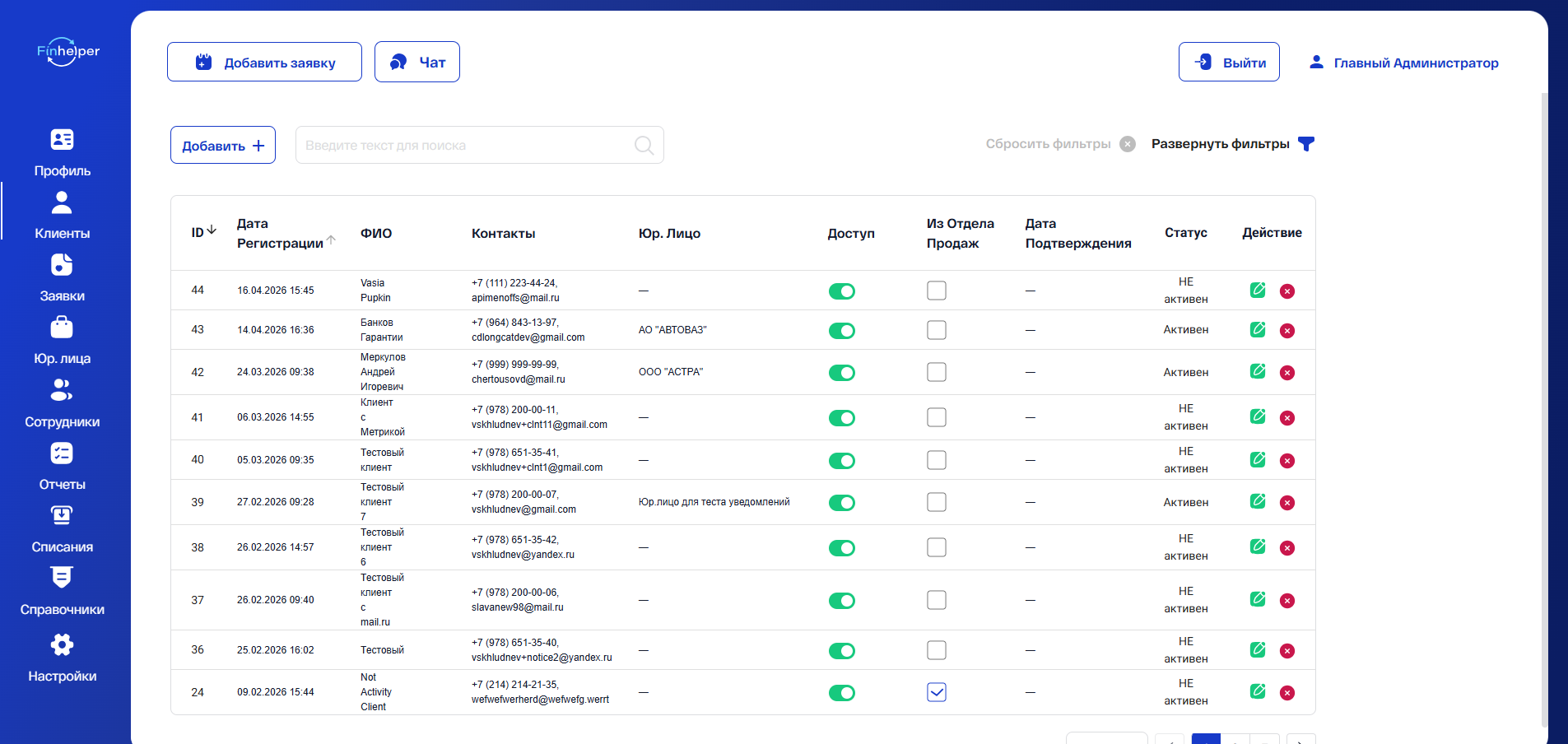Click the page vertical scrollbar
The width and height of the screenshot is (1568, 744).
(1544, 410)
